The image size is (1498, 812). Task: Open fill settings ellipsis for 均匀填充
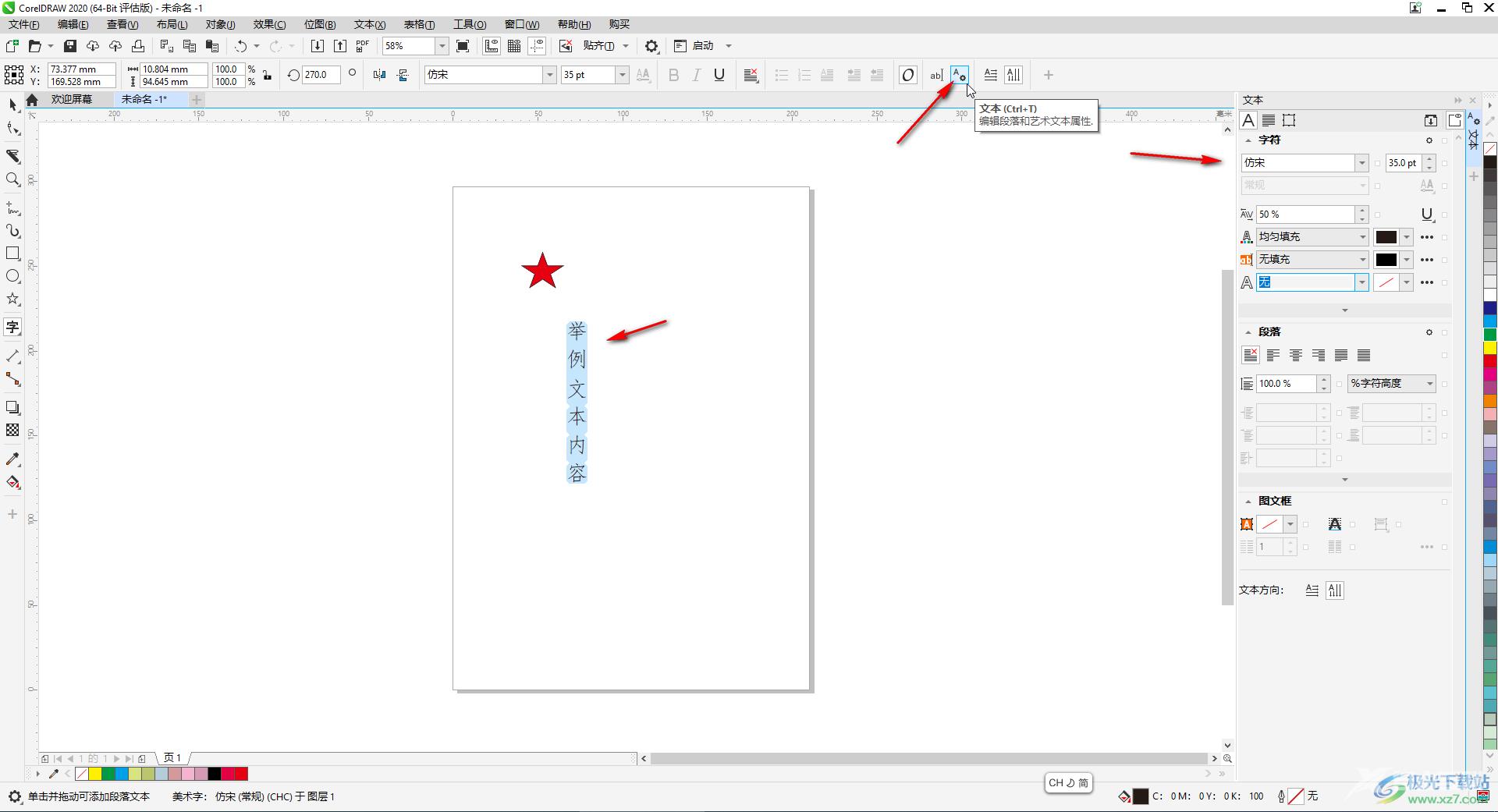tap(1427, 237)
